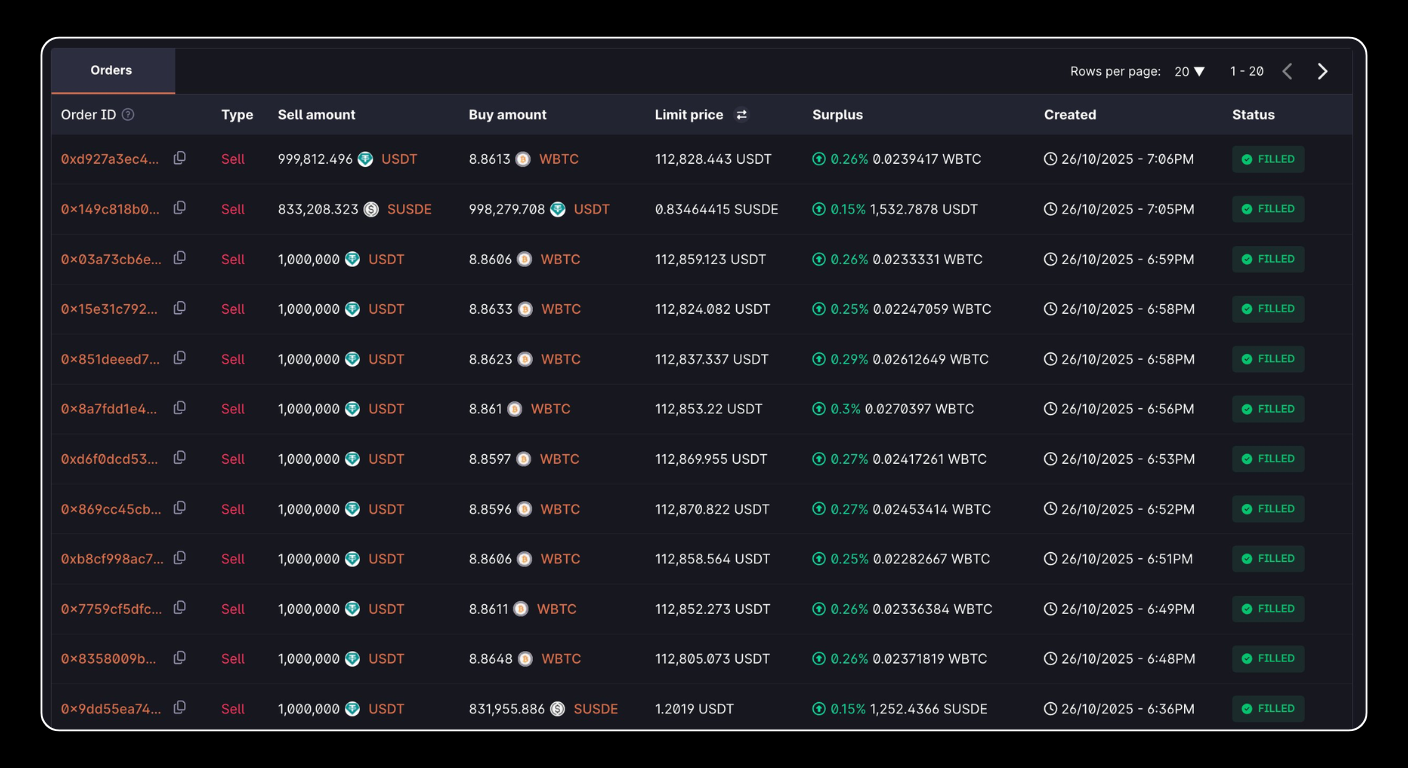This screenshot has width=1408, height=768.
Task: Open the Rows per page dropdown
Action: tap(1189, 71)
